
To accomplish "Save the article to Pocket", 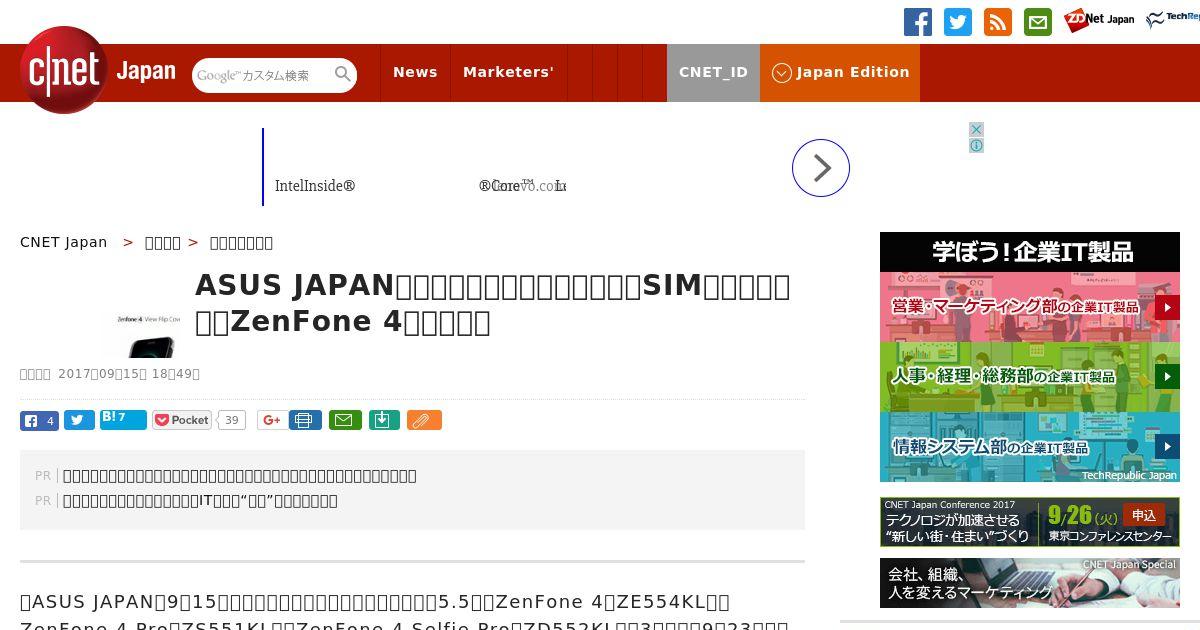I will [182, 420].
